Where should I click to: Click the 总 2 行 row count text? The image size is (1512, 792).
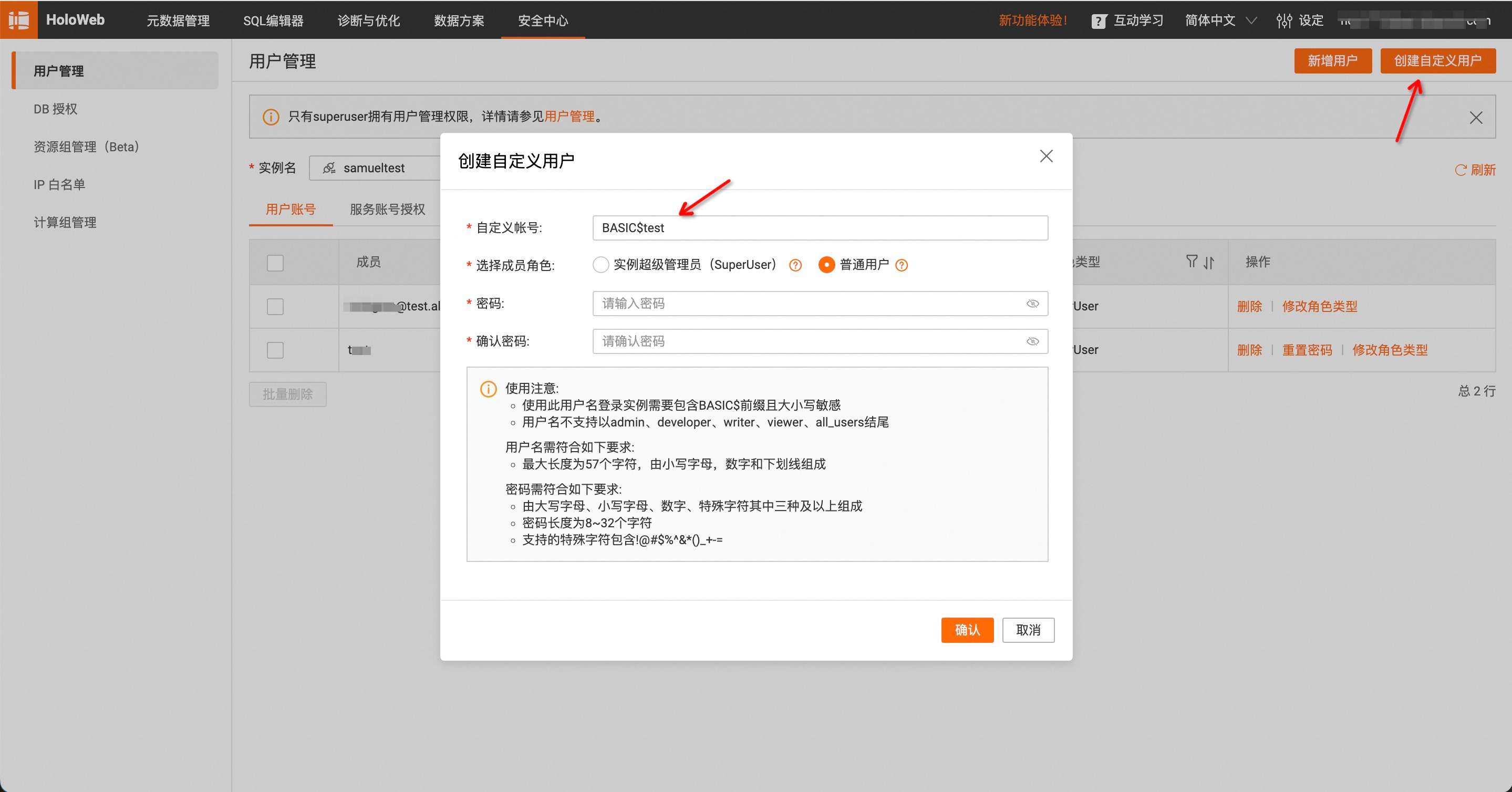1476,391
